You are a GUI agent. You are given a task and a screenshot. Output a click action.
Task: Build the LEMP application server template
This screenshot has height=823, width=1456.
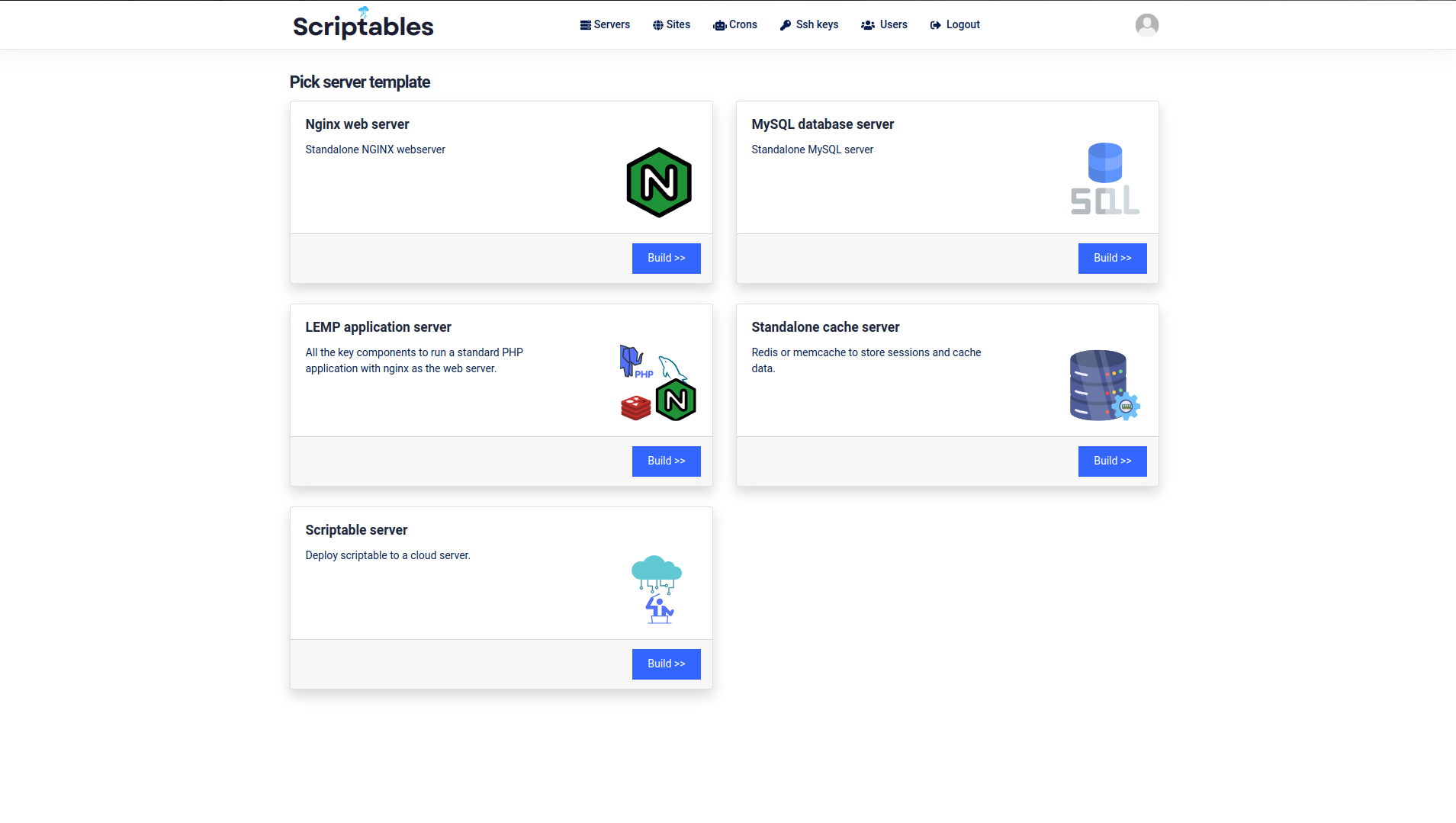coord(666,461)
